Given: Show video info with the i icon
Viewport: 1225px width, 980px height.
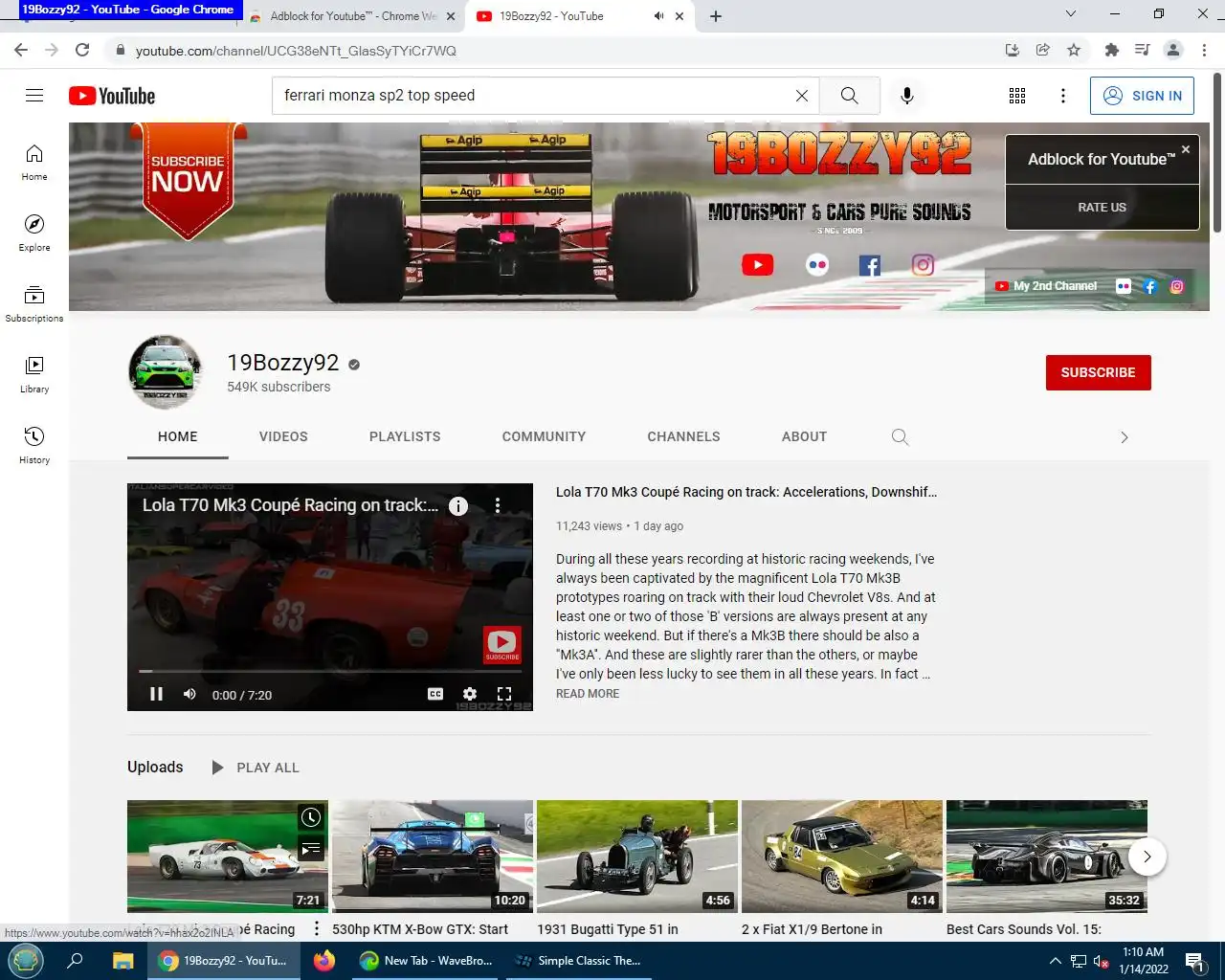Looking at the screenshot, I should [x=458, y=505].
